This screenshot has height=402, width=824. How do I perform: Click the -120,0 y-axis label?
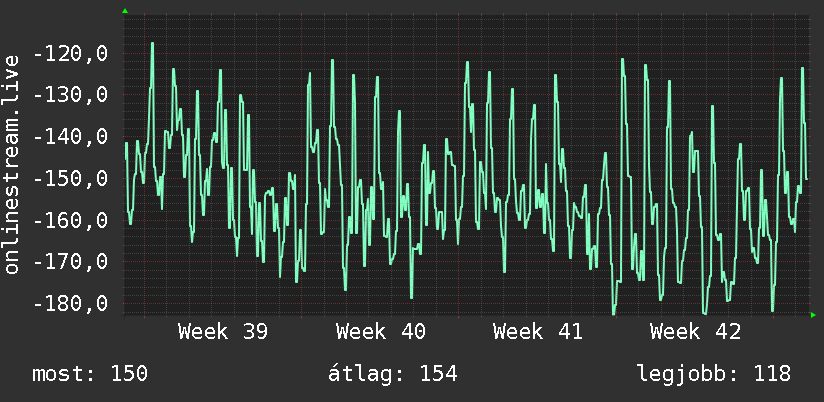(x=70, y=54)
